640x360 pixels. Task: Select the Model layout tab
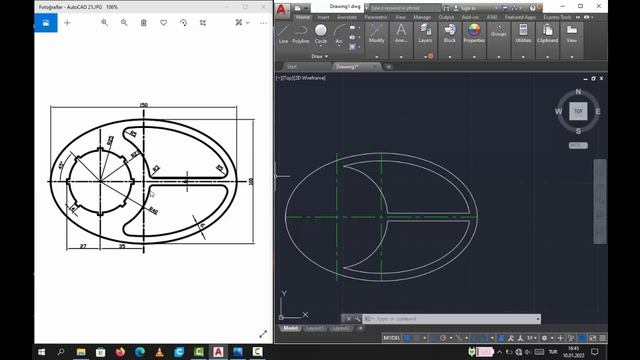tap(290, 328)
